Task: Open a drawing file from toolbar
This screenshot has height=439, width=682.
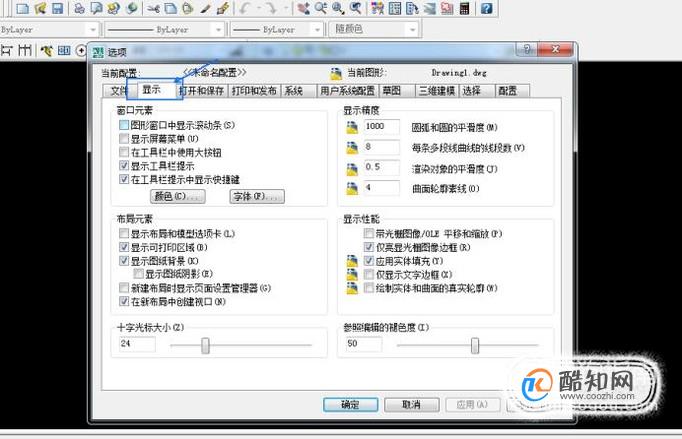Action: pyautogui.click(x=40, y=8)
